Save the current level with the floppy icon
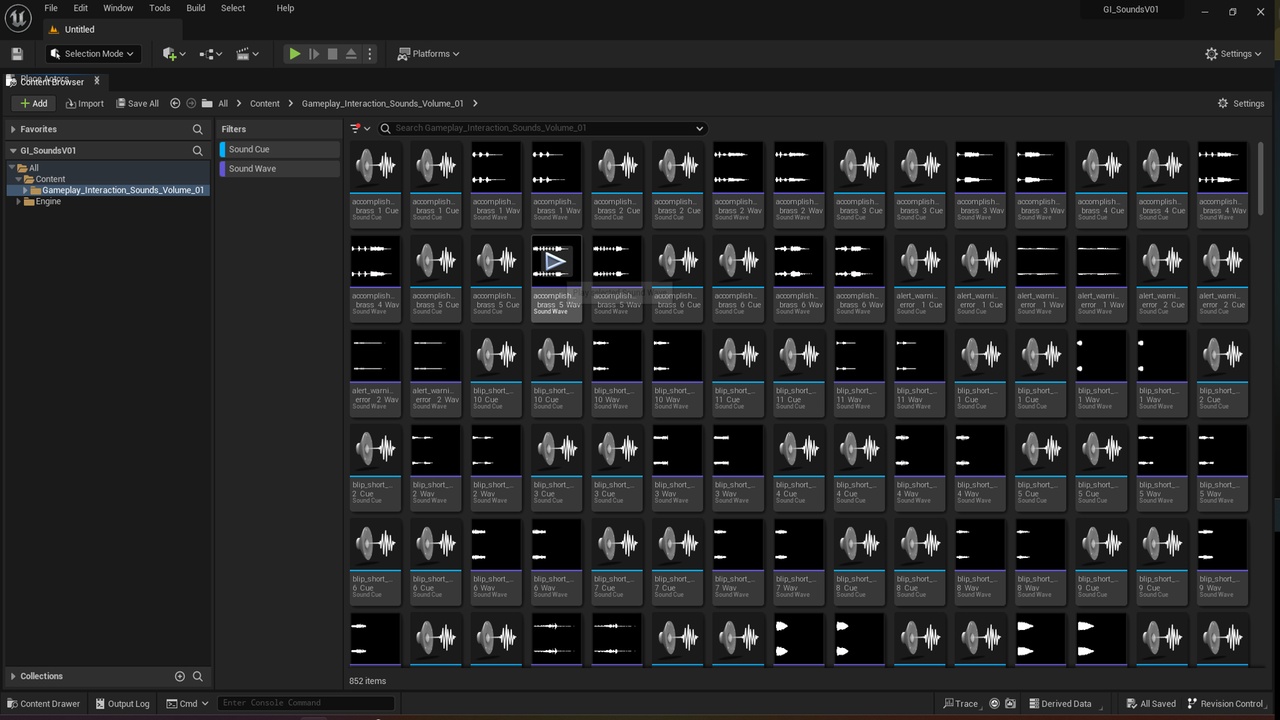The width and height of the screenshot is (1280, 720). (x=17, y=54)
